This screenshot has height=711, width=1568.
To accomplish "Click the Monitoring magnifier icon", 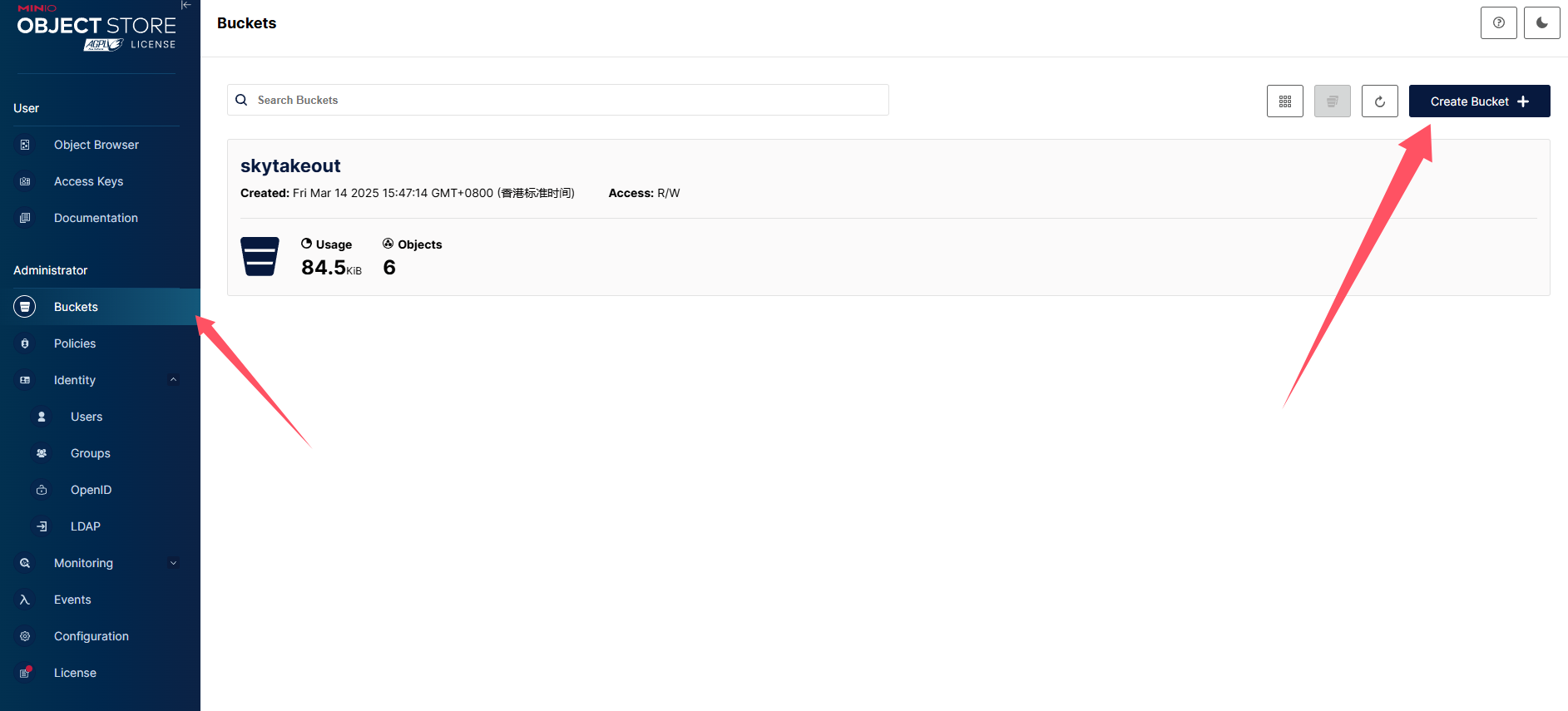I will [x=25, y=563].
